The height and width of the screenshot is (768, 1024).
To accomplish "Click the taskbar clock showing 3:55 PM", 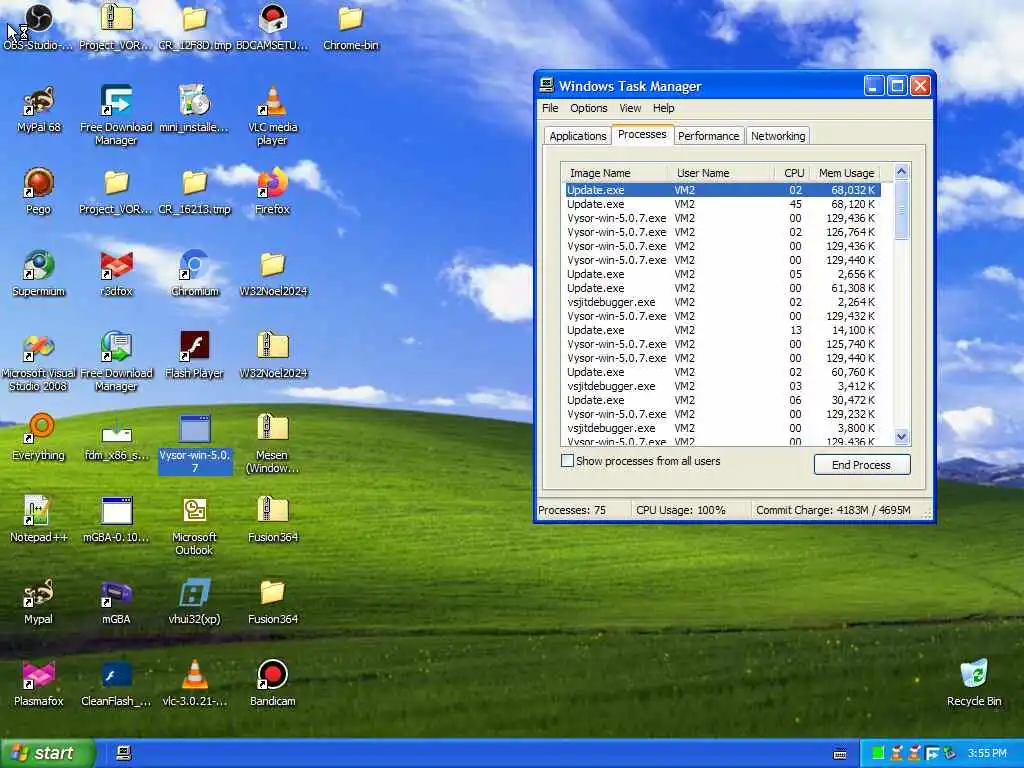I will pos(987,754).
